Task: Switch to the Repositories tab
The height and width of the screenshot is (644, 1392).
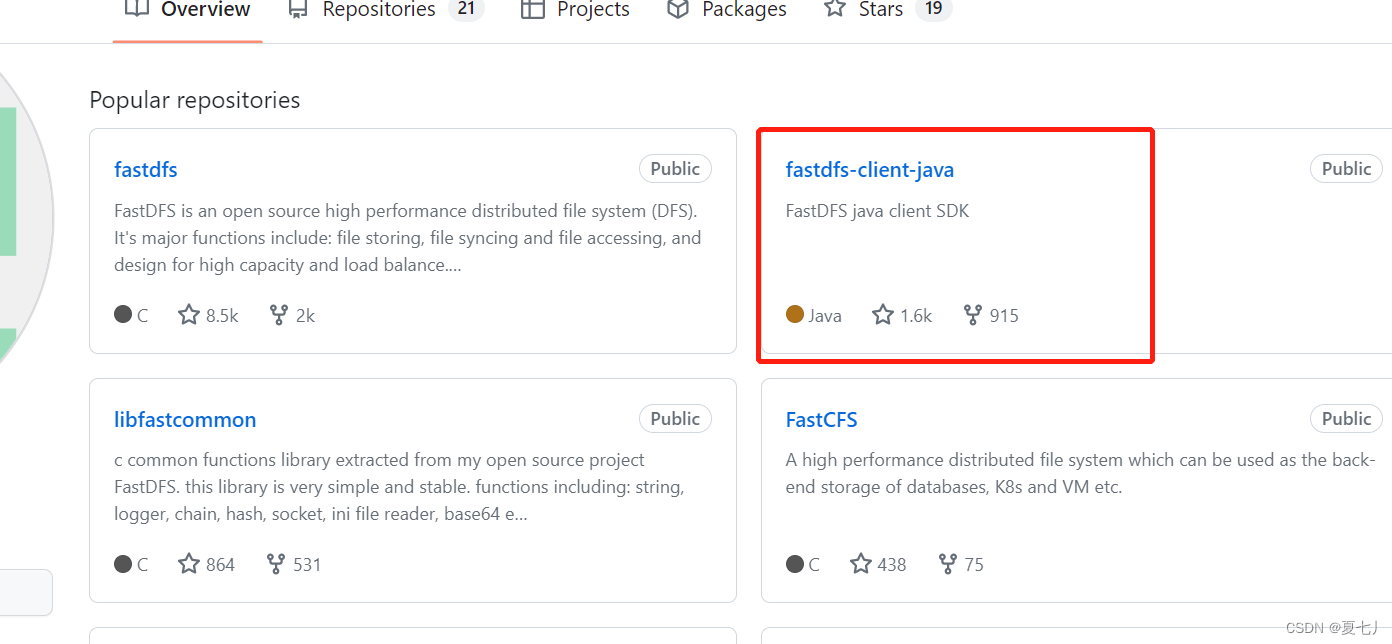Action: pos(378,10)
